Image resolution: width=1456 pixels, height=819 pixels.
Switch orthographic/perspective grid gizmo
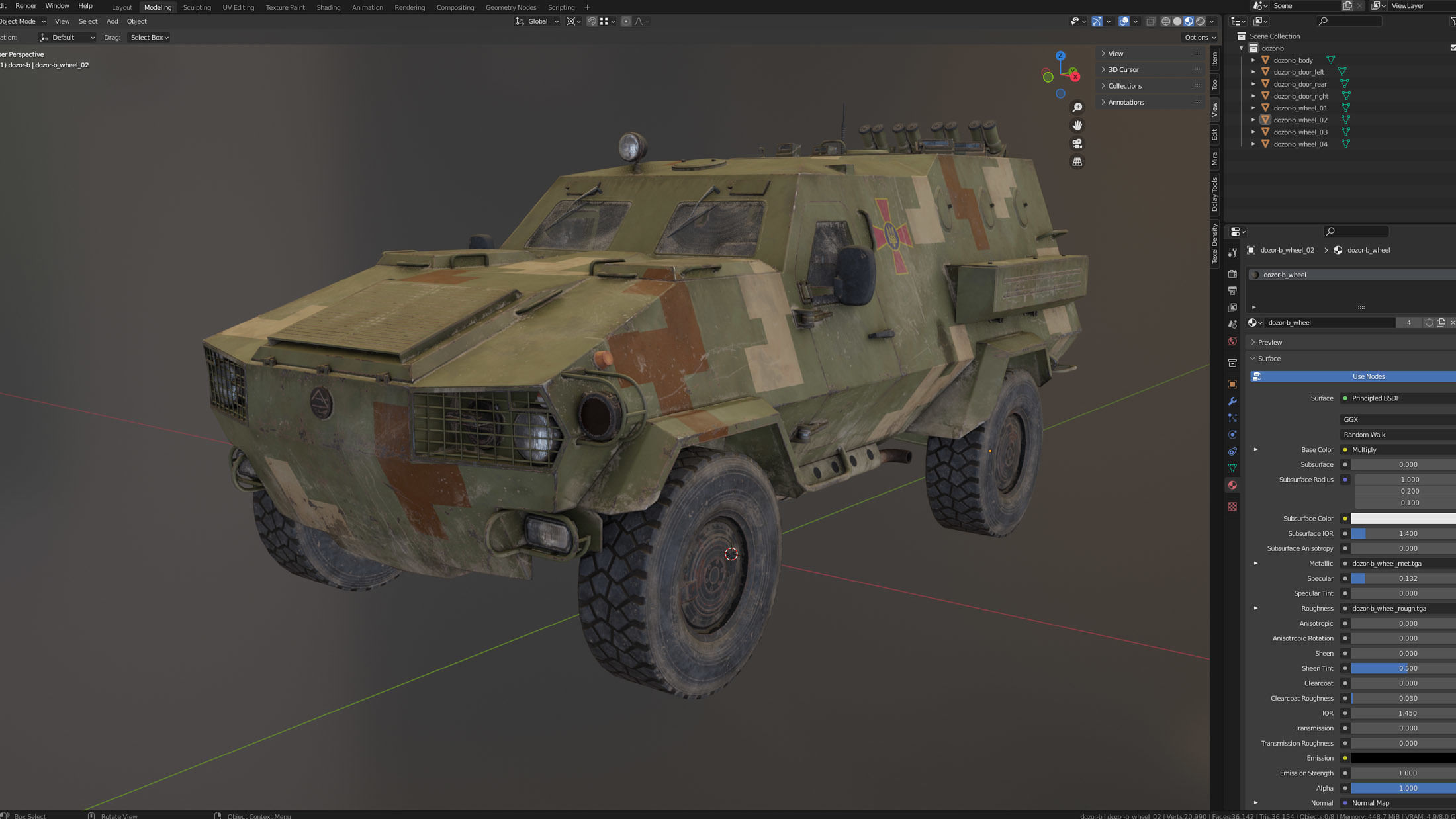1077,161
